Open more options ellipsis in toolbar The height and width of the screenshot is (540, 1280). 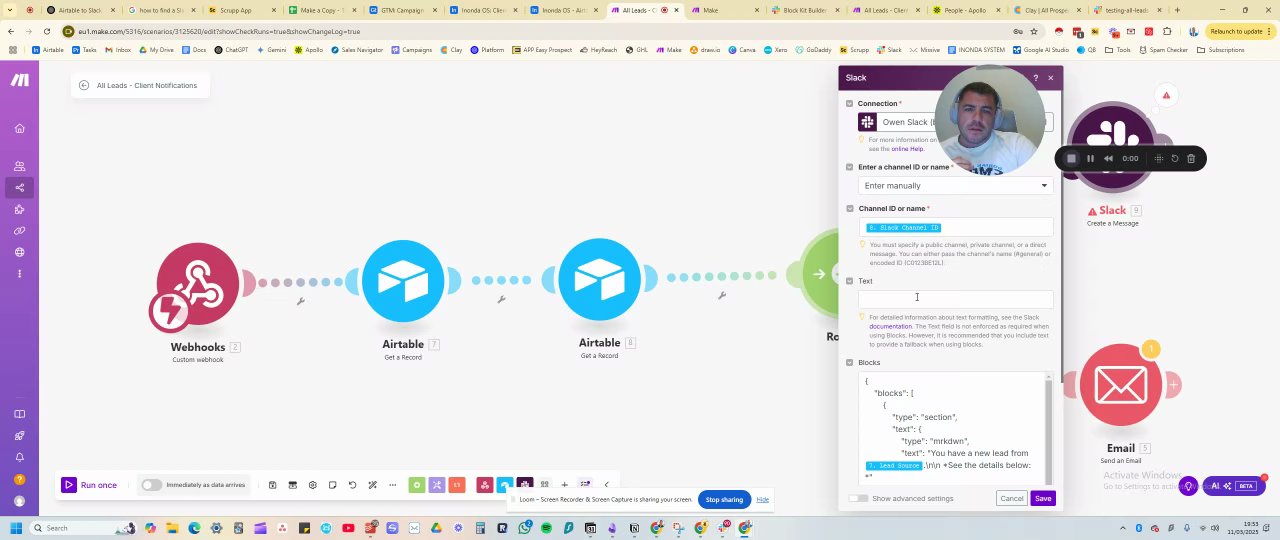click(392, 485)
